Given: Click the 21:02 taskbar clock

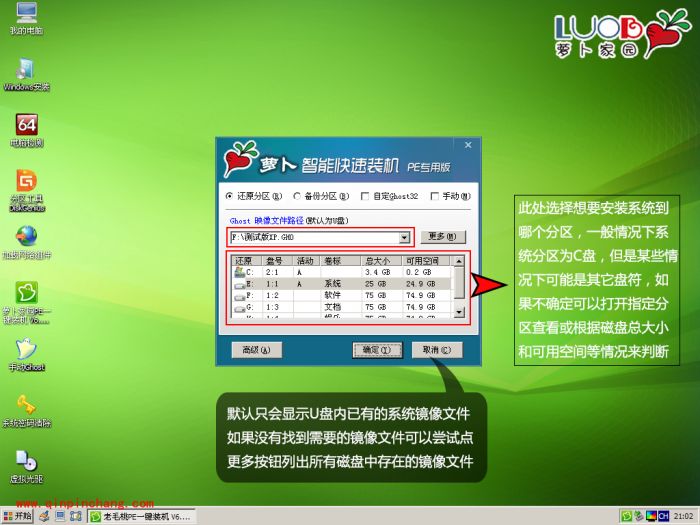Looking at the screenshot, I should point(683,517).
